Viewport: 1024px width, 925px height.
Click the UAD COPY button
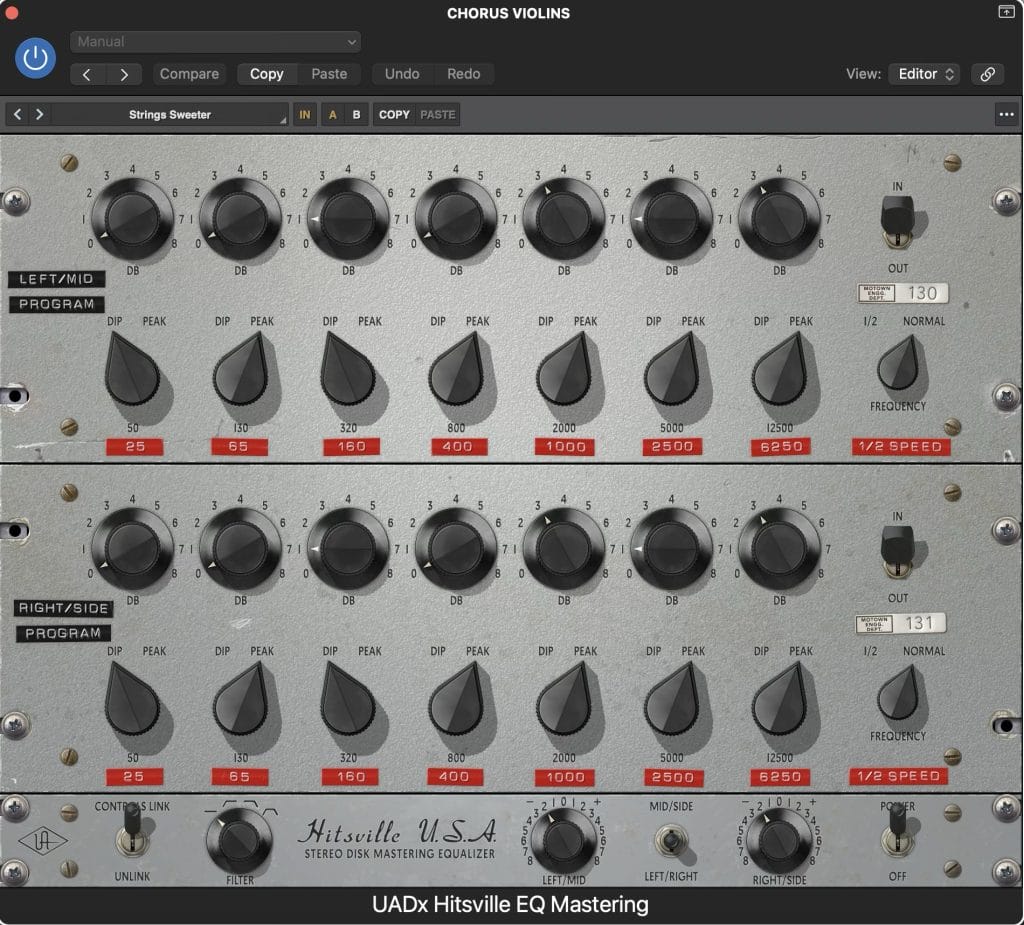pos(394,114)
